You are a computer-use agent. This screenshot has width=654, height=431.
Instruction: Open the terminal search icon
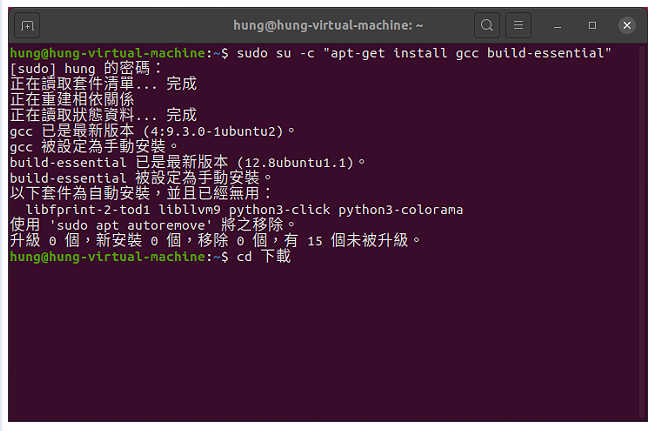[487, 25]
